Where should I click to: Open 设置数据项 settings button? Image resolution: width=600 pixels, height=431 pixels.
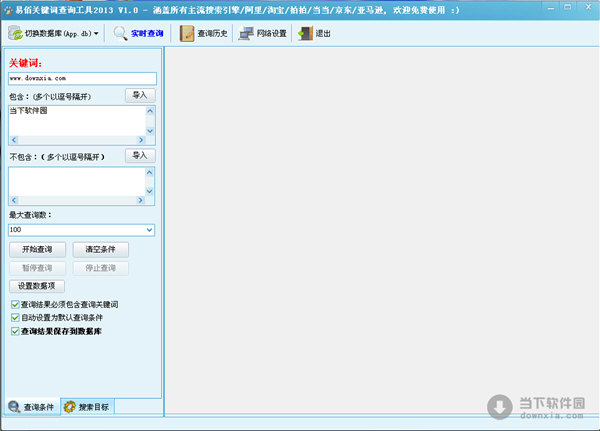pos(37,286)
